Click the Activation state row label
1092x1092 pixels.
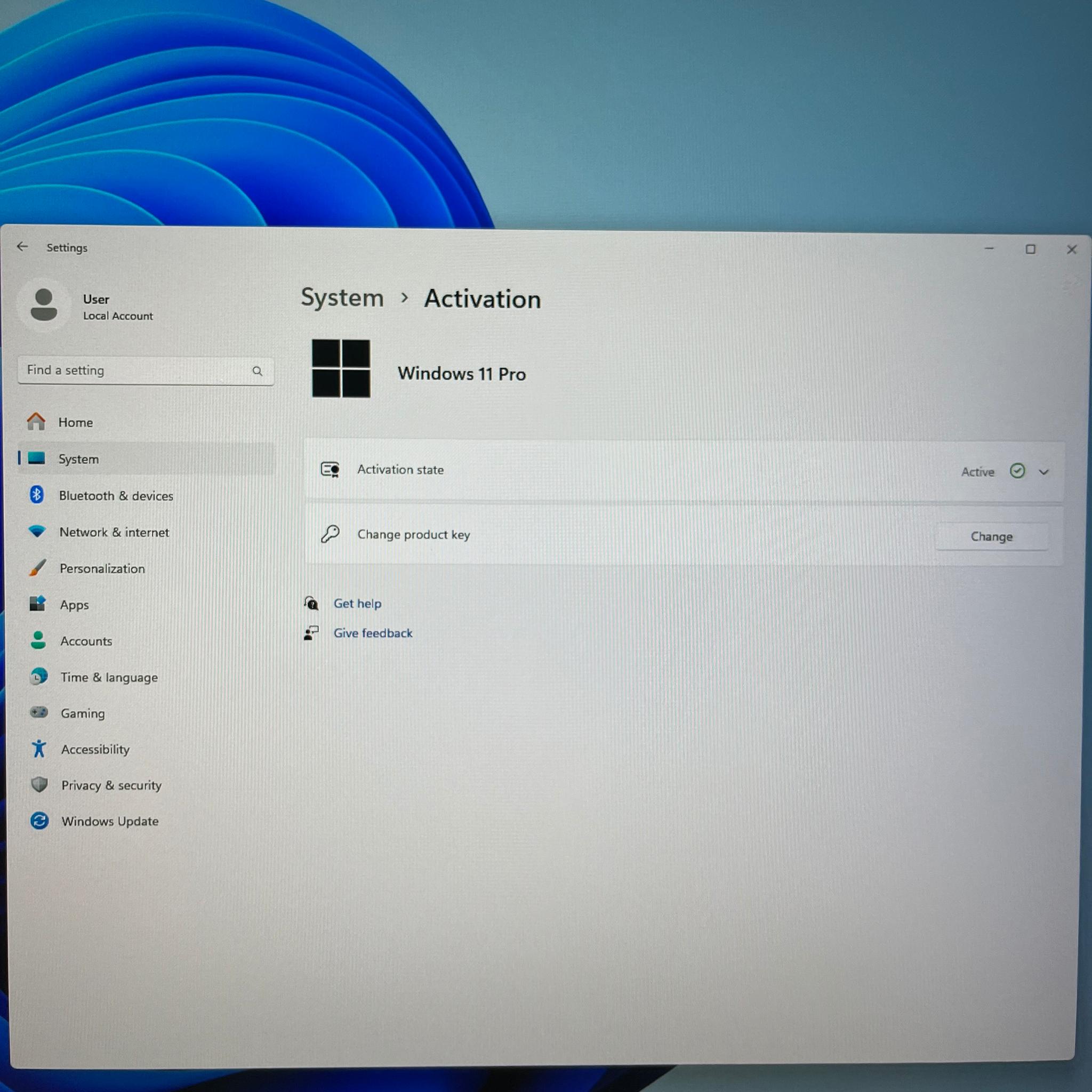(400, 469)
